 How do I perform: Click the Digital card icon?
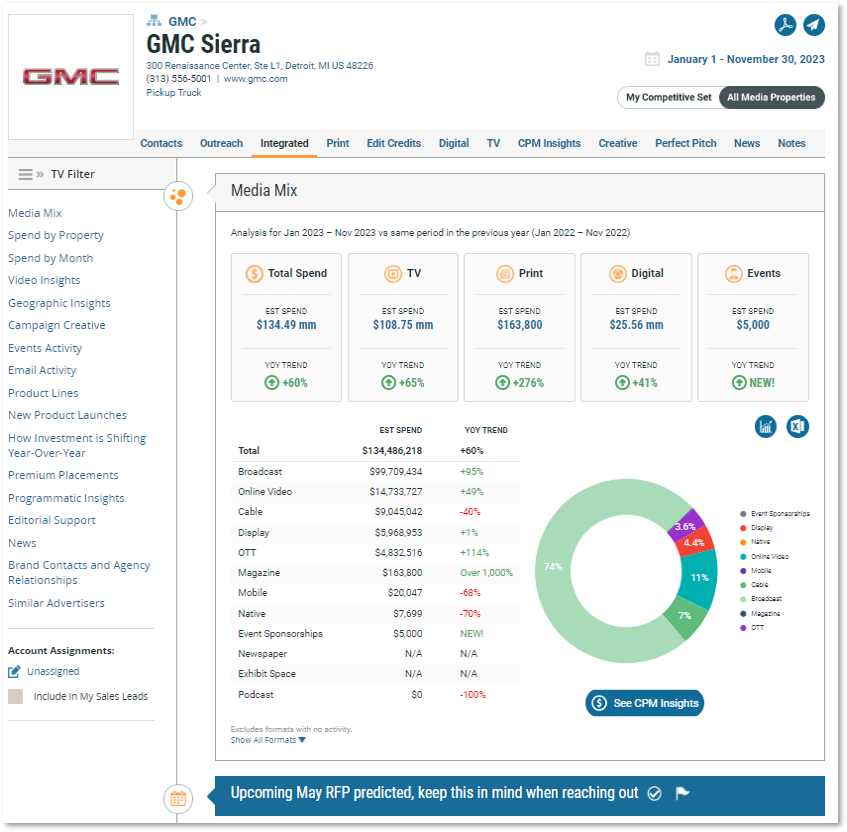pyautogui.click(x=617, y=274)
